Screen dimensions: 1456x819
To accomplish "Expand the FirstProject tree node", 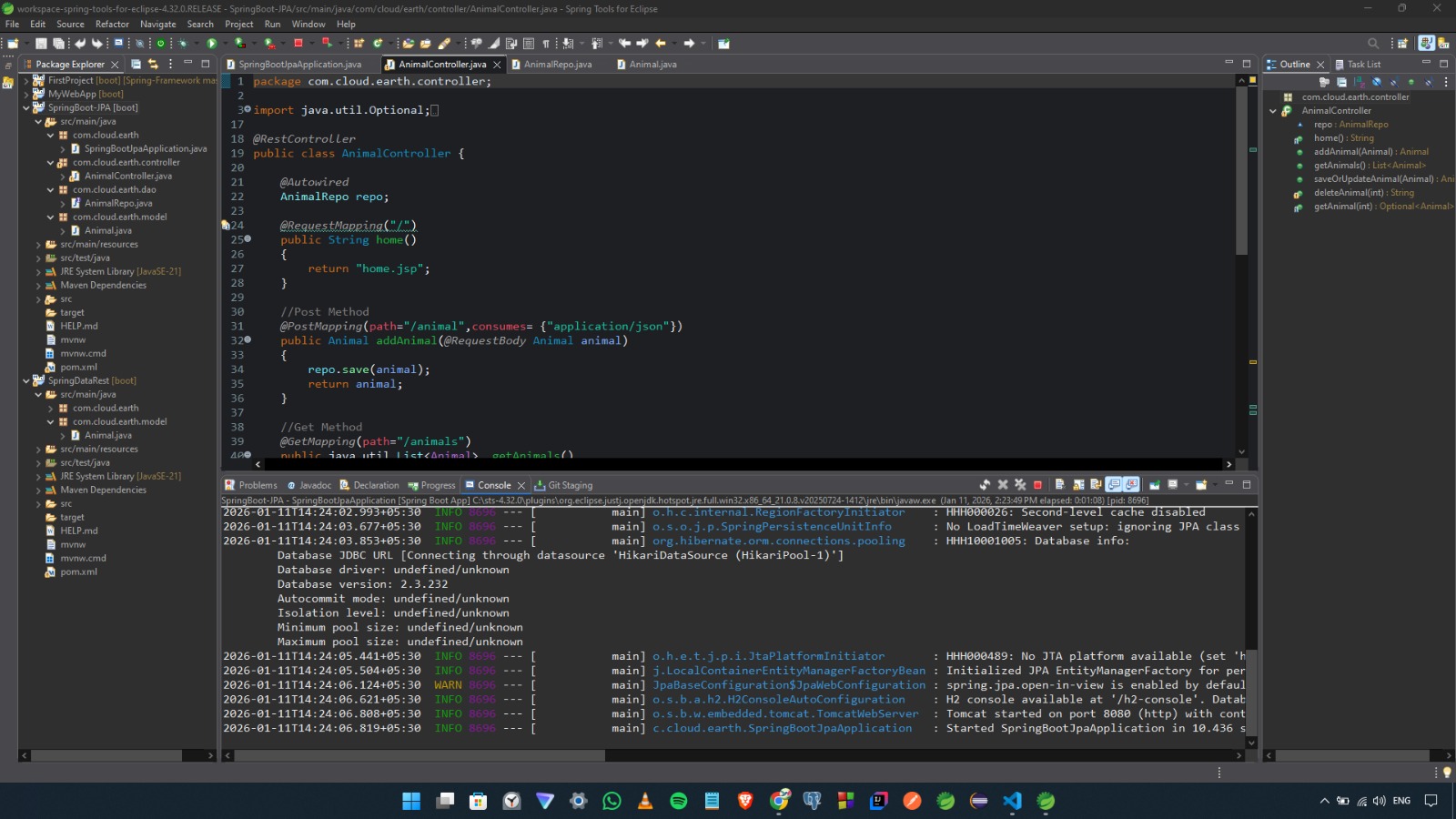I will click(26, 81).
